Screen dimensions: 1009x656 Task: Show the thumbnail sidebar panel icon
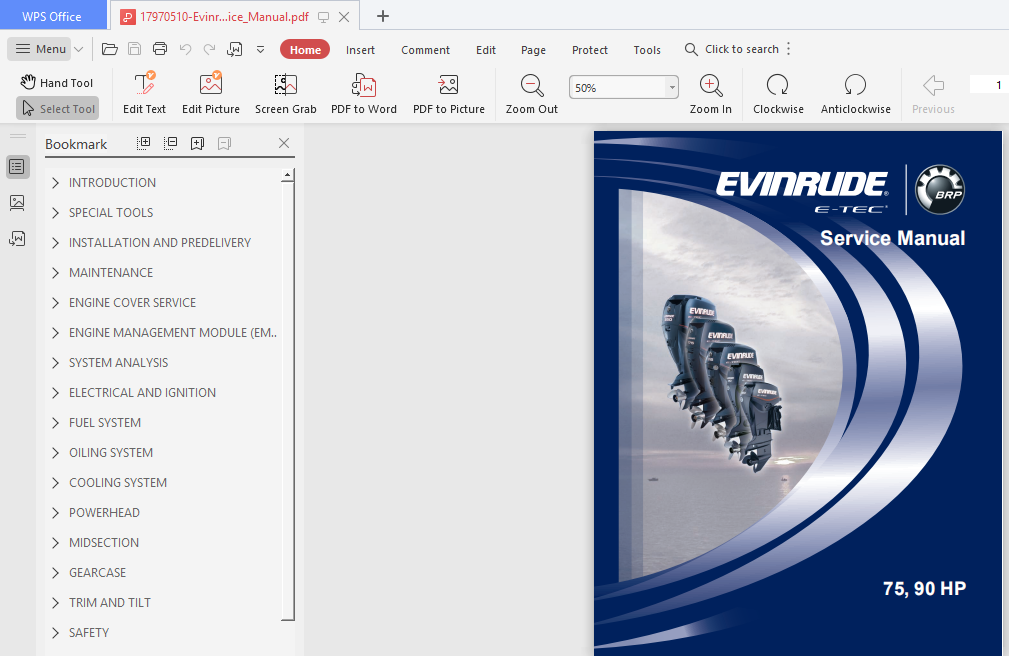17,203
